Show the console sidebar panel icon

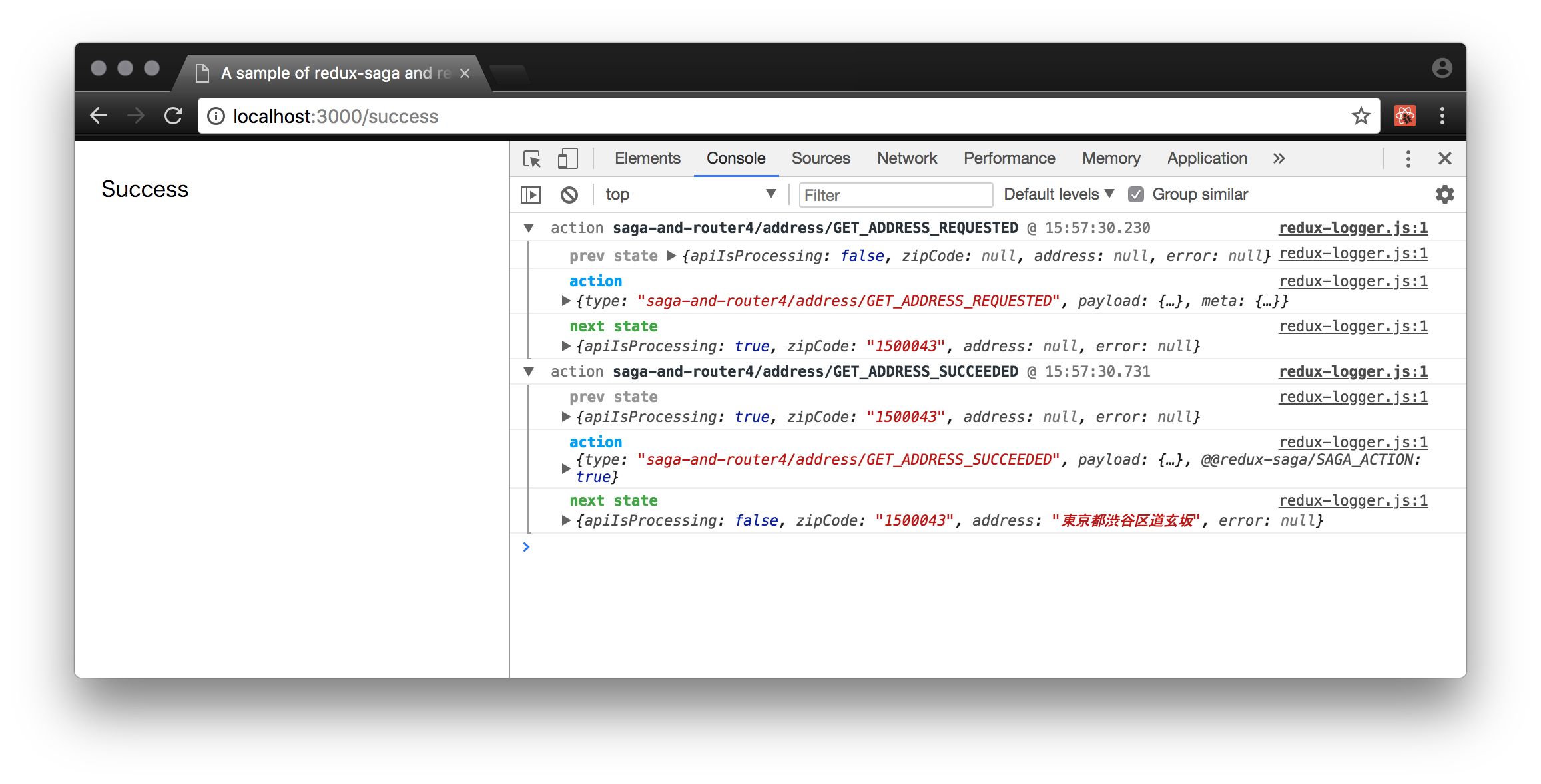(x=531, y=194)
